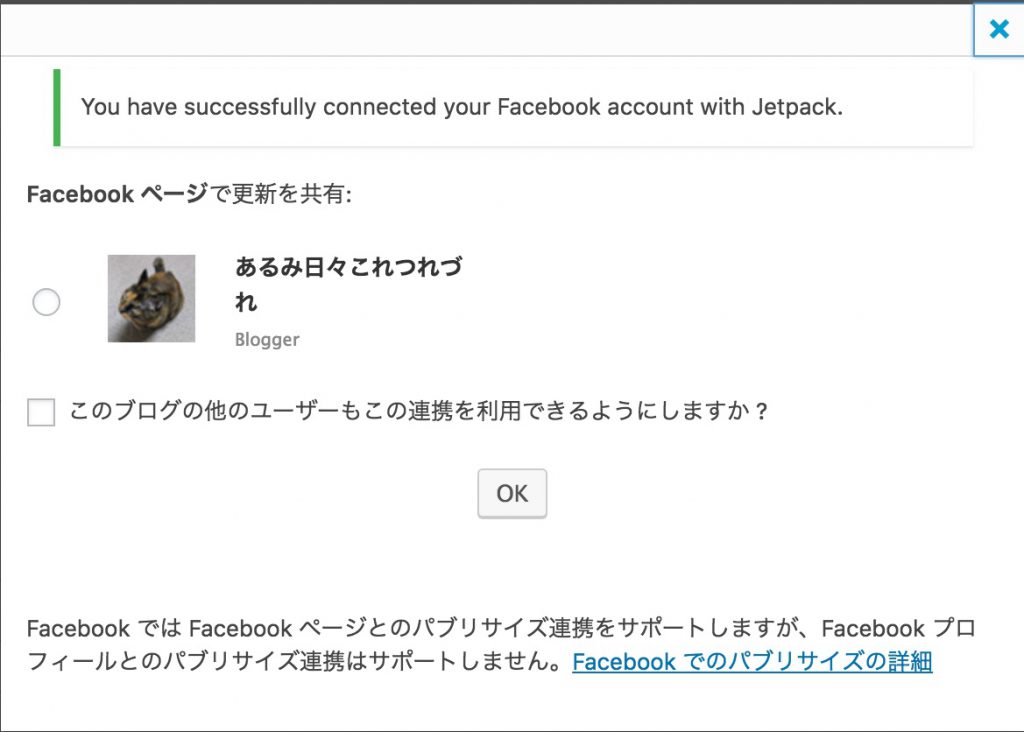
Task: Click the green bar on the success notice
Action: click(57, 107)
